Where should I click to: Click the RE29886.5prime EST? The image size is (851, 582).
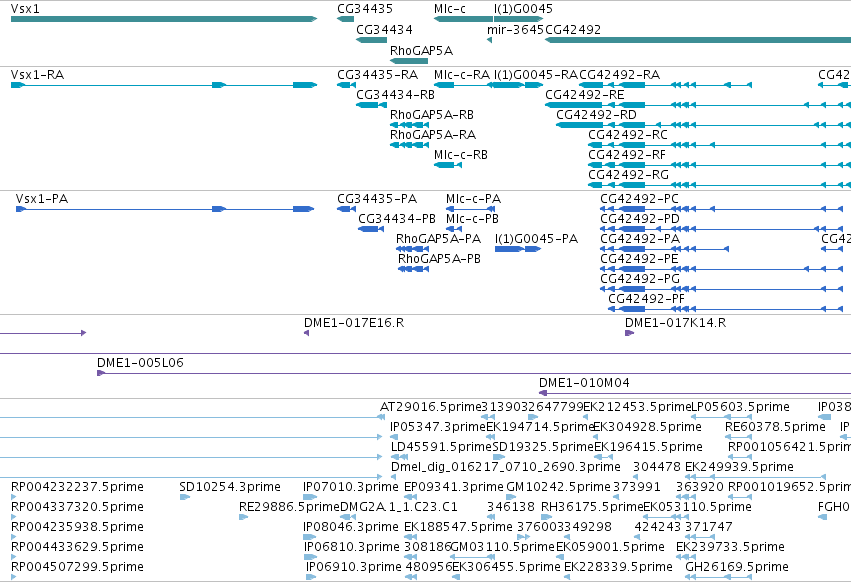(x=243, y=517)
